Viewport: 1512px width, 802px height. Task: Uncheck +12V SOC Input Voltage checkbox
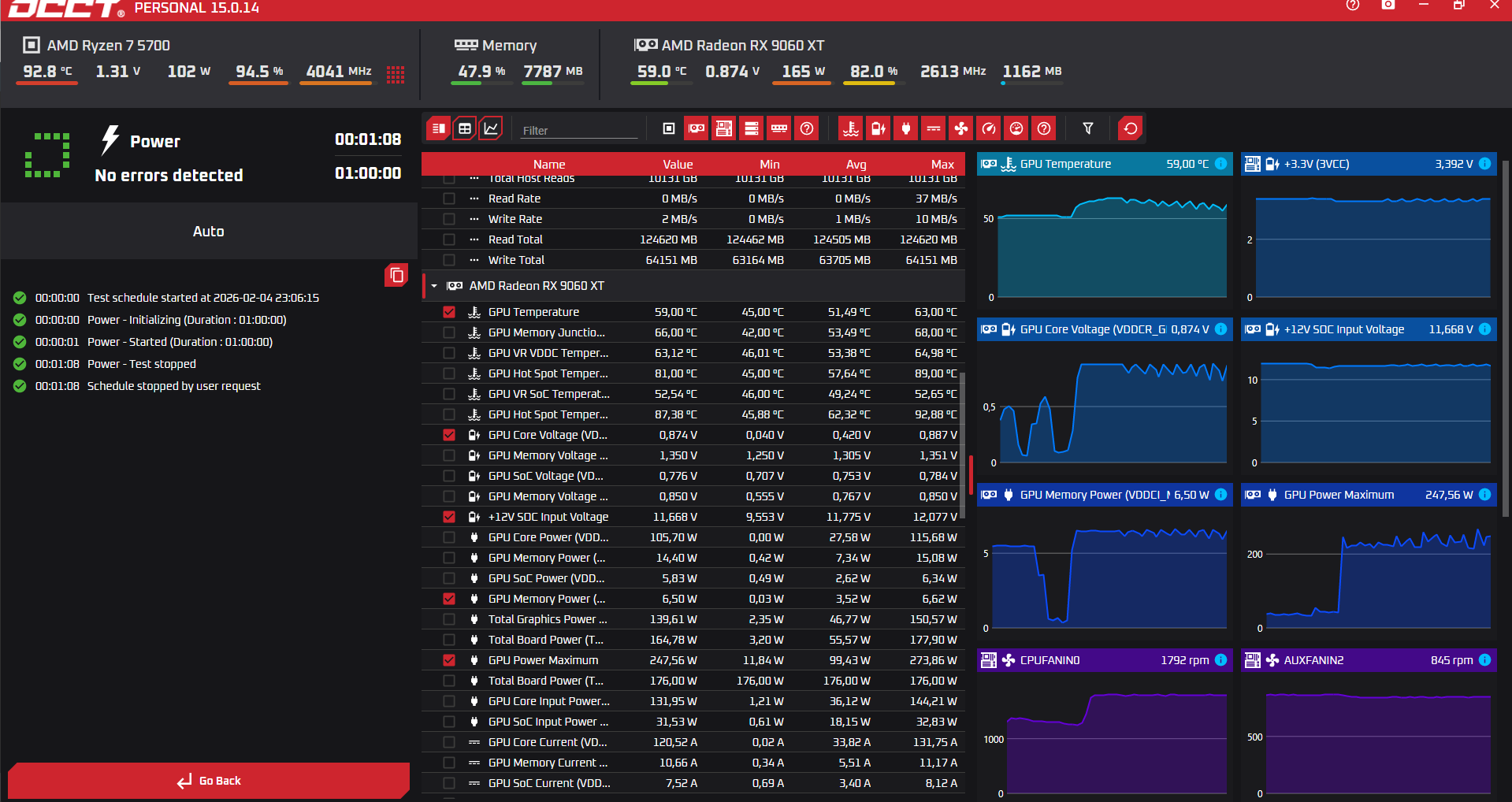(449, 517)
